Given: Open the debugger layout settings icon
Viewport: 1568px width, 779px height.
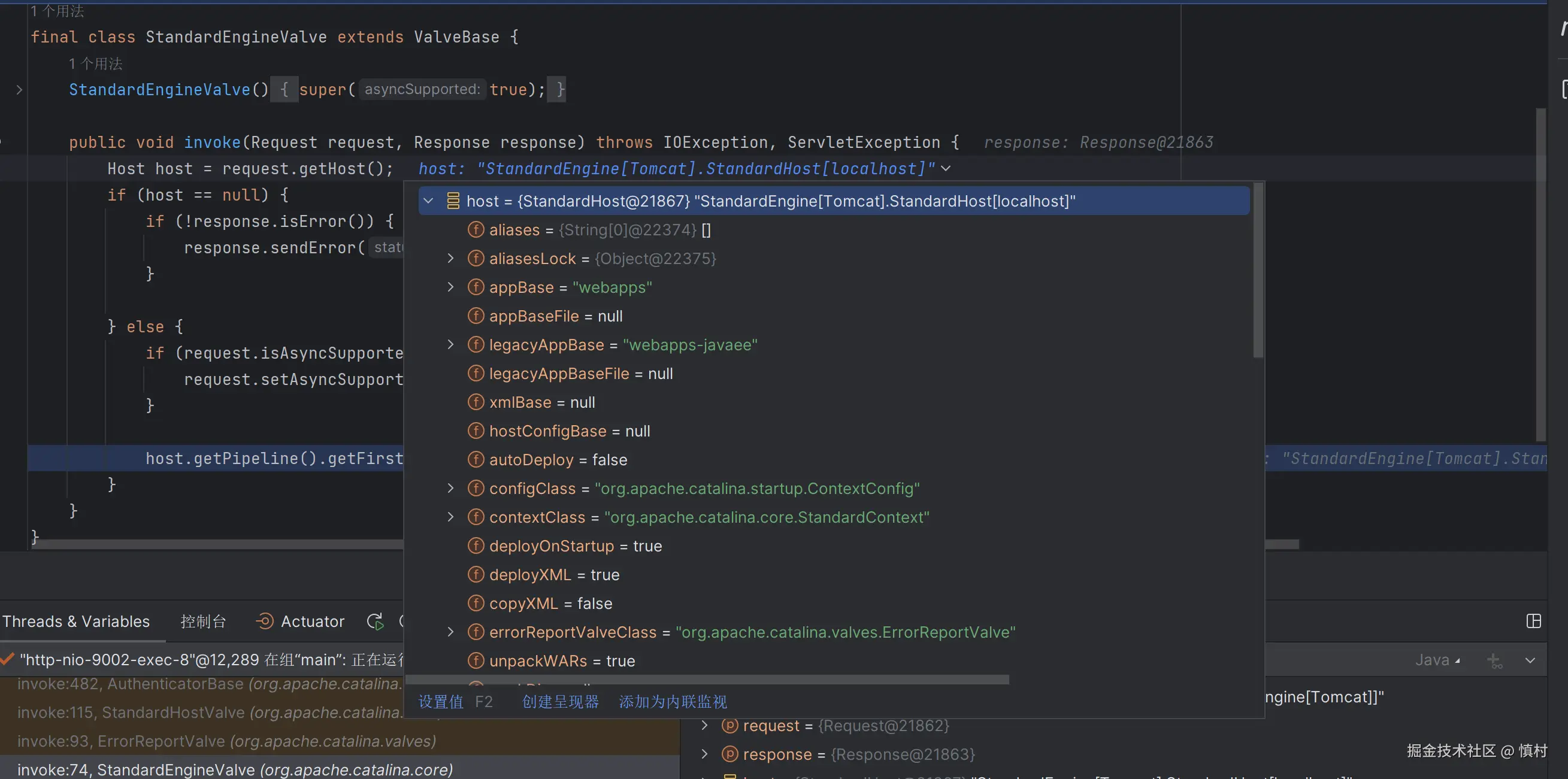Looking at the screenshot, I should click(1533, 622).
